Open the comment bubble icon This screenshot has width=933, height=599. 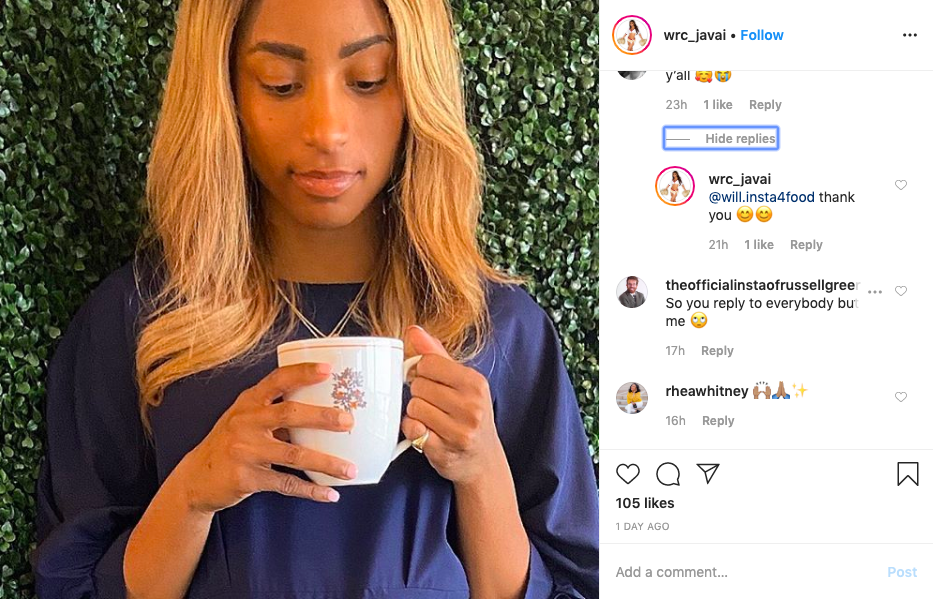coord(668,474)
